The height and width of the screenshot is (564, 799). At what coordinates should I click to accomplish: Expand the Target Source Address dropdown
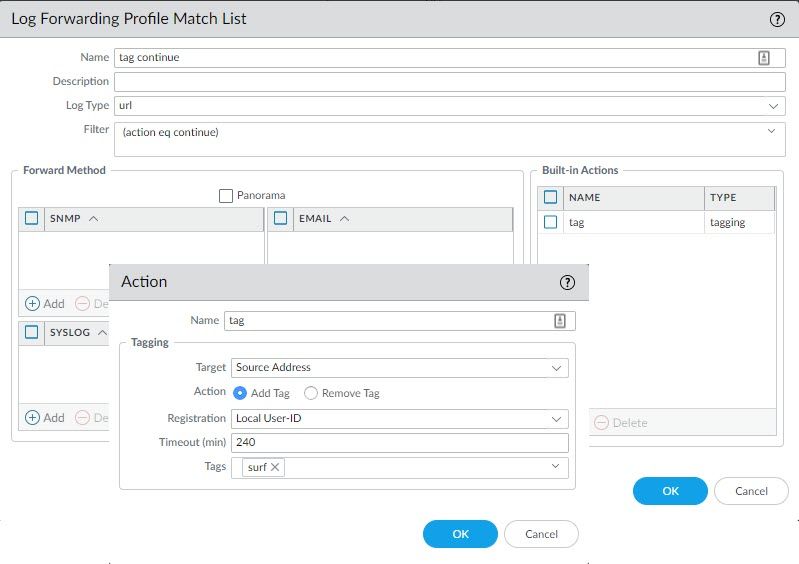click(557, 368)
